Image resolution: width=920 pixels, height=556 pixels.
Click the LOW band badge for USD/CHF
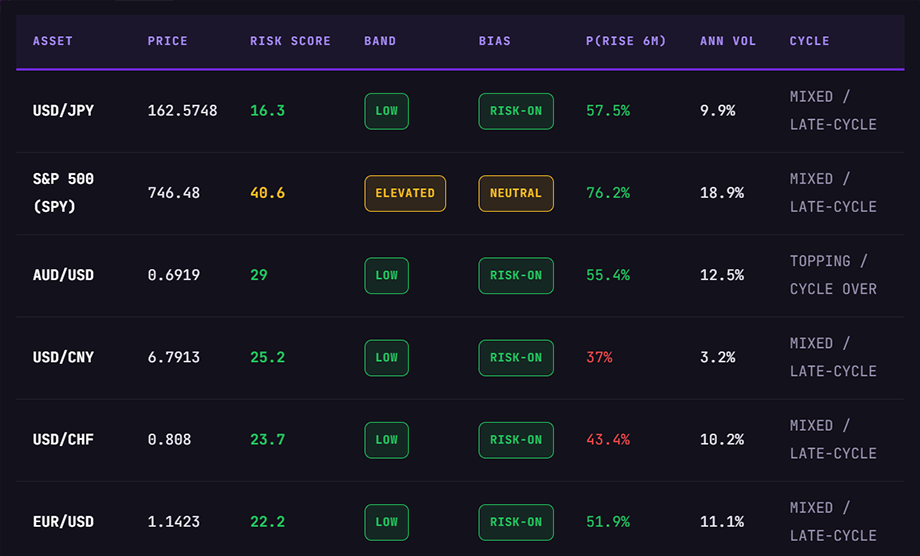[387, 440]
